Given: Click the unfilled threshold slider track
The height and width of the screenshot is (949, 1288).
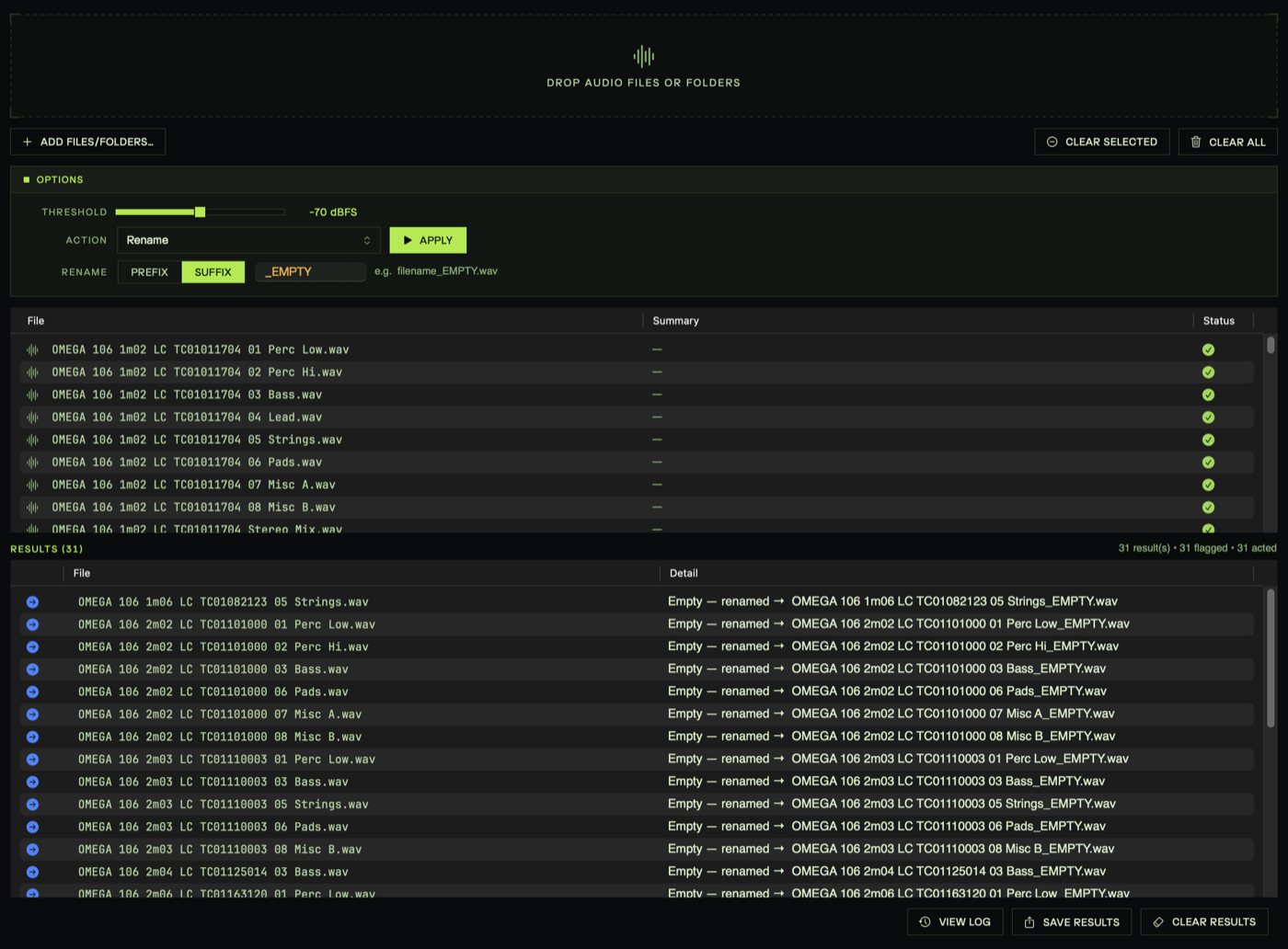Looking at the screenshot, I should 245,212.
